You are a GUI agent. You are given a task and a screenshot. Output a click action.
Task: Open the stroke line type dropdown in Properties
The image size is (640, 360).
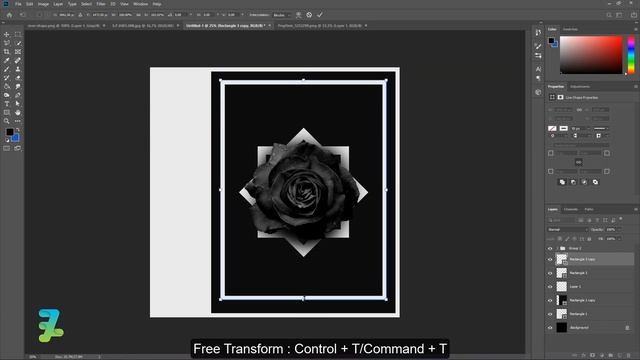[x=601, y=129]
